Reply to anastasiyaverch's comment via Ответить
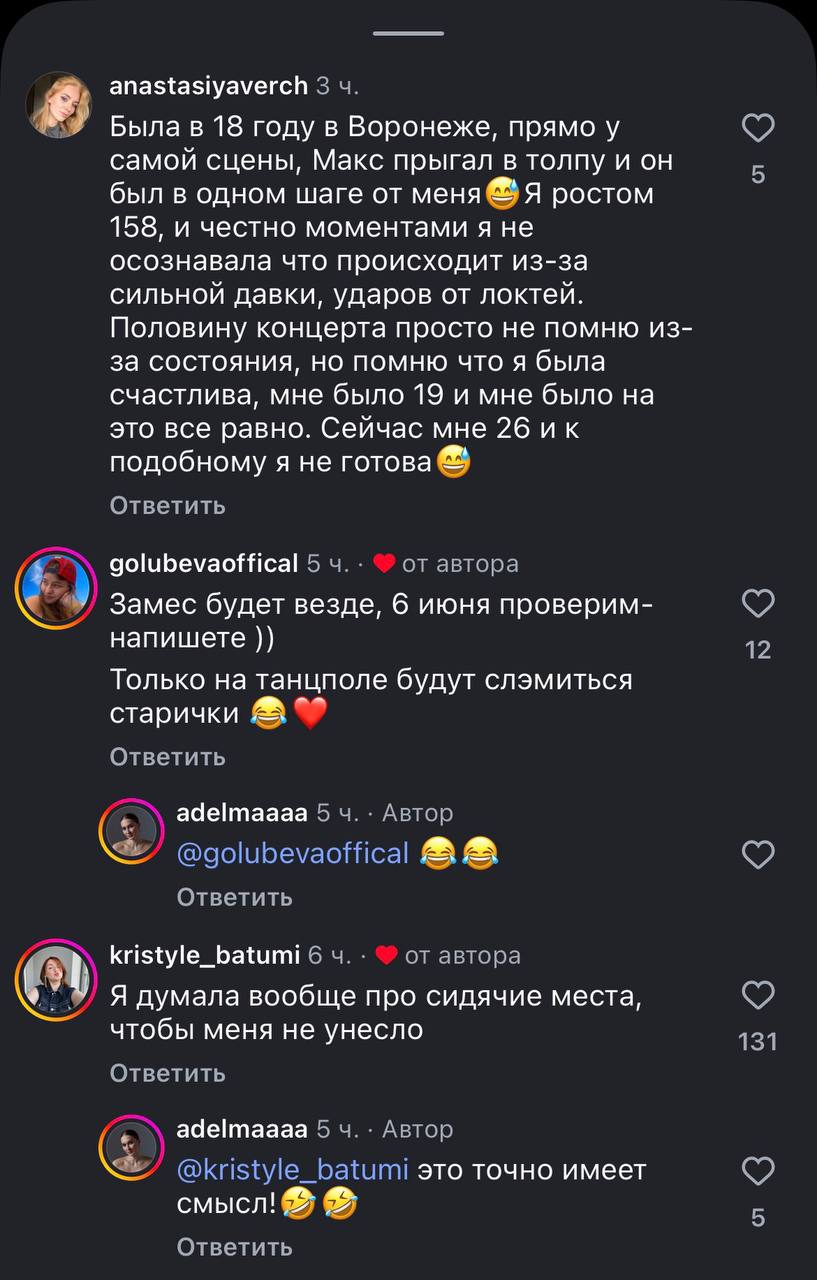 pos(167,506)
